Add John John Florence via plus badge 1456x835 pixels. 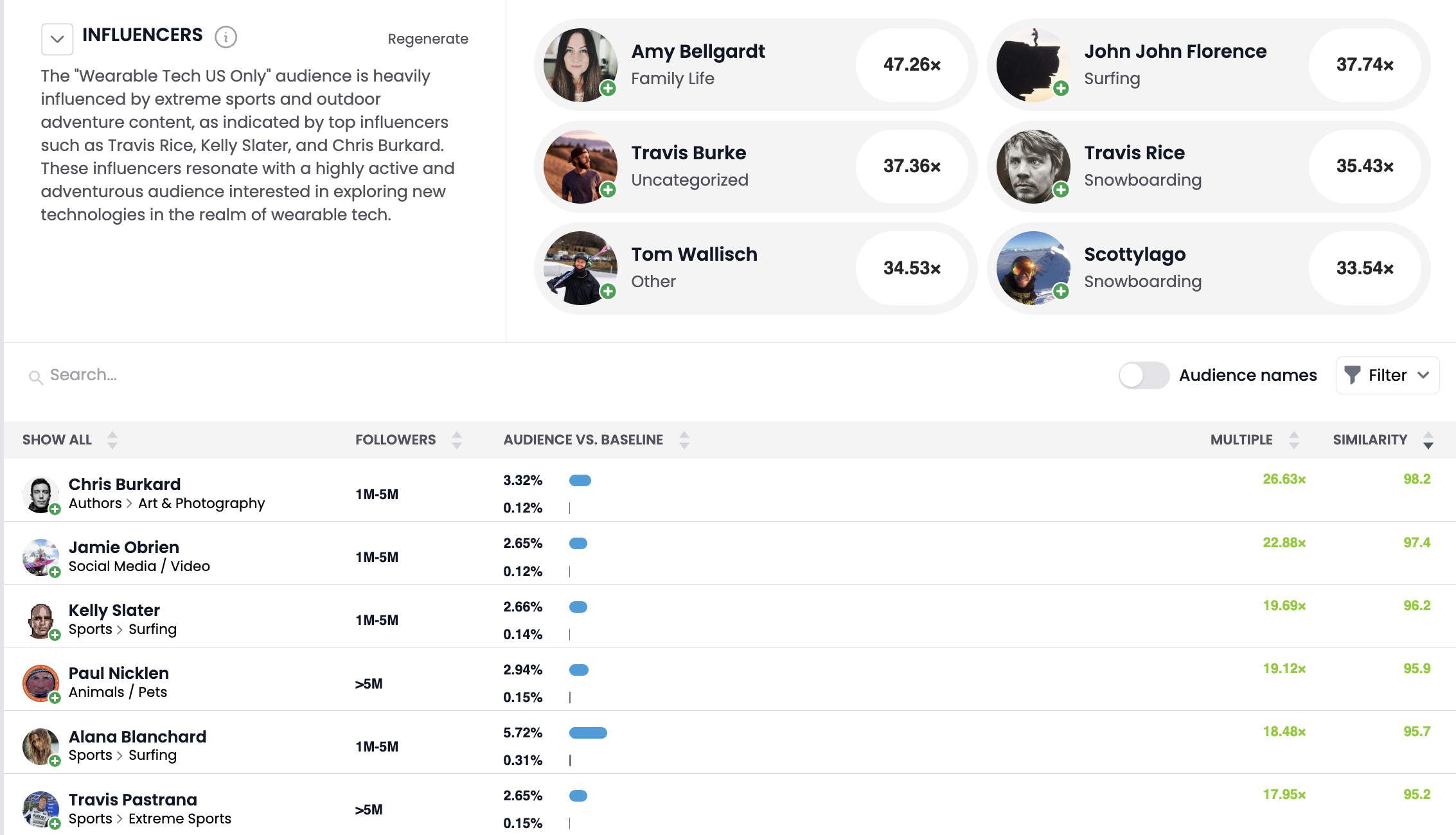coord(1061,89)
